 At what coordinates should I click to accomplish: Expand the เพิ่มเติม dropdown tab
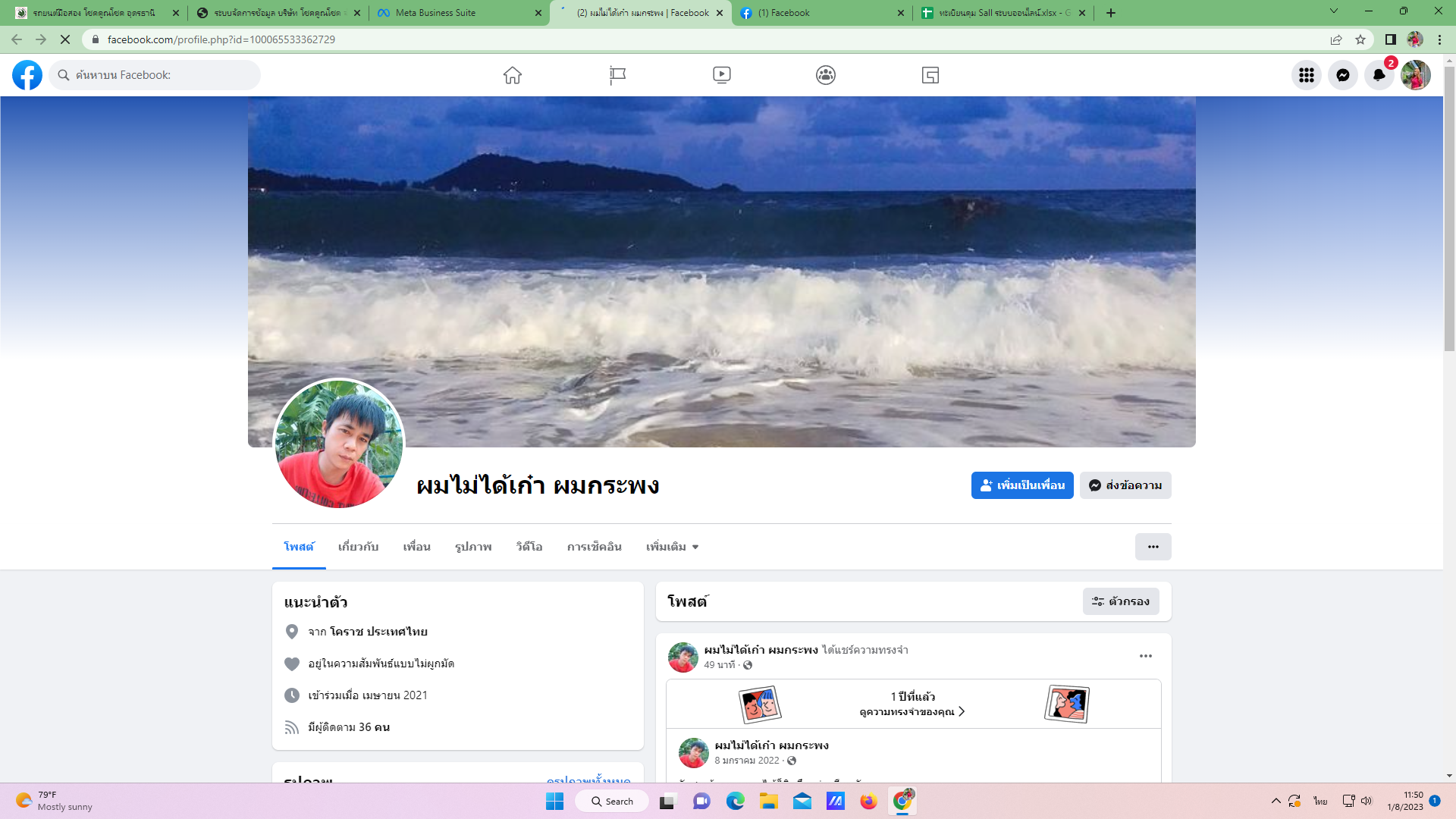[x=672, y=547]
